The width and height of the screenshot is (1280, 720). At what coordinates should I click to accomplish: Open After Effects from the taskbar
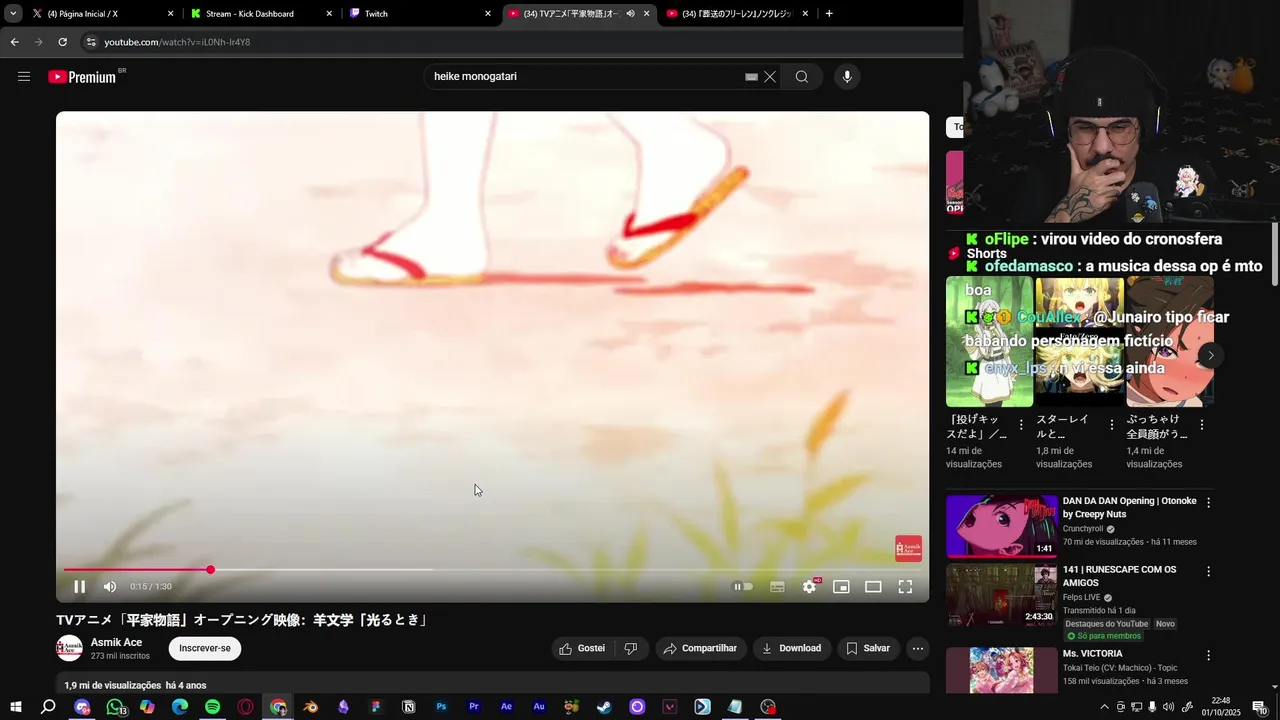coord(506,707)
